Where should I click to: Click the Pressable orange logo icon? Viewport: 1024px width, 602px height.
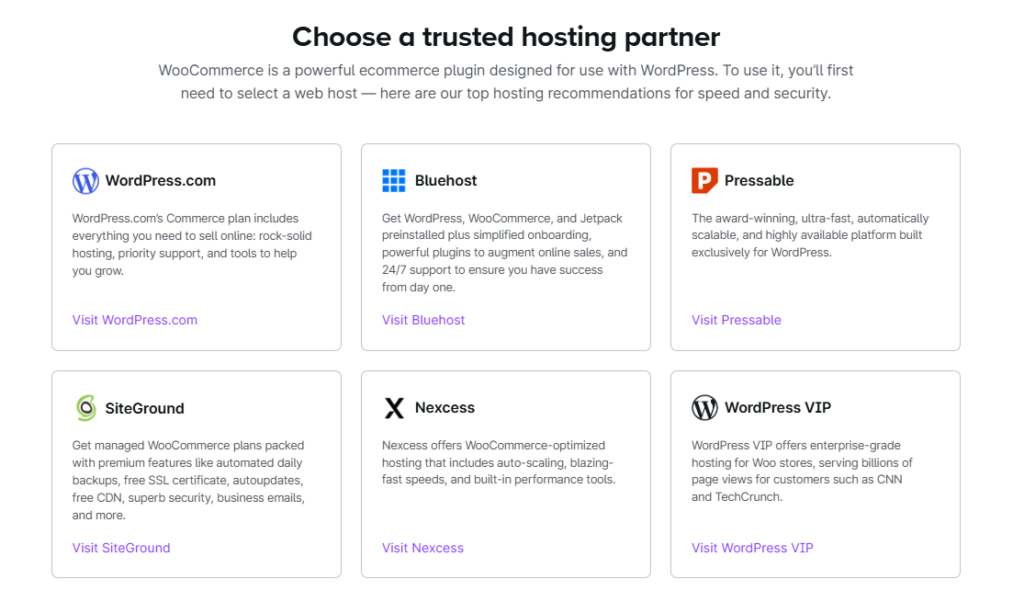(x=704, y=181)
